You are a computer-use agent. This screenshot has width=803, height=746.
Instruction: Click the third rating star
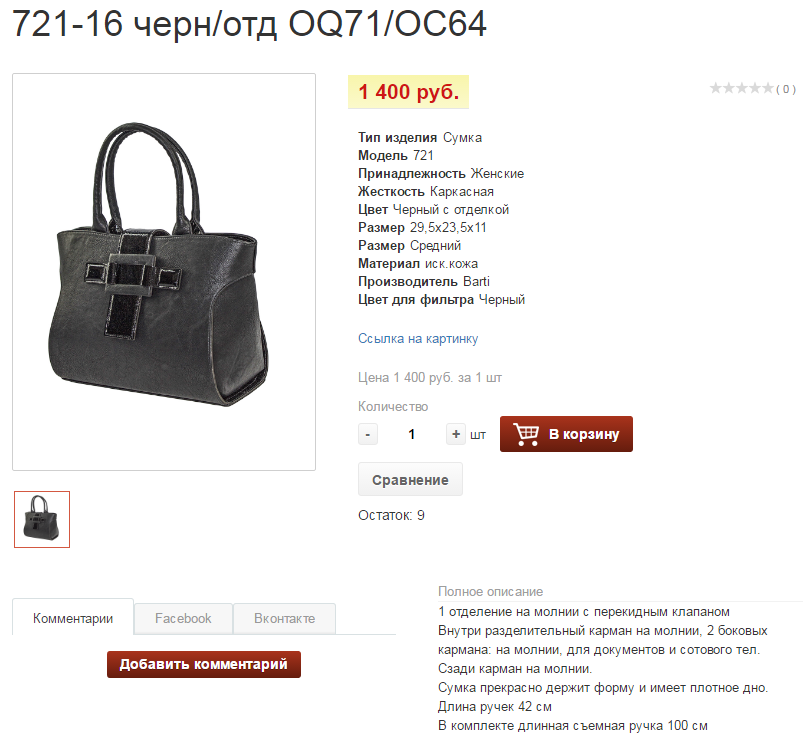coord(742,89)
